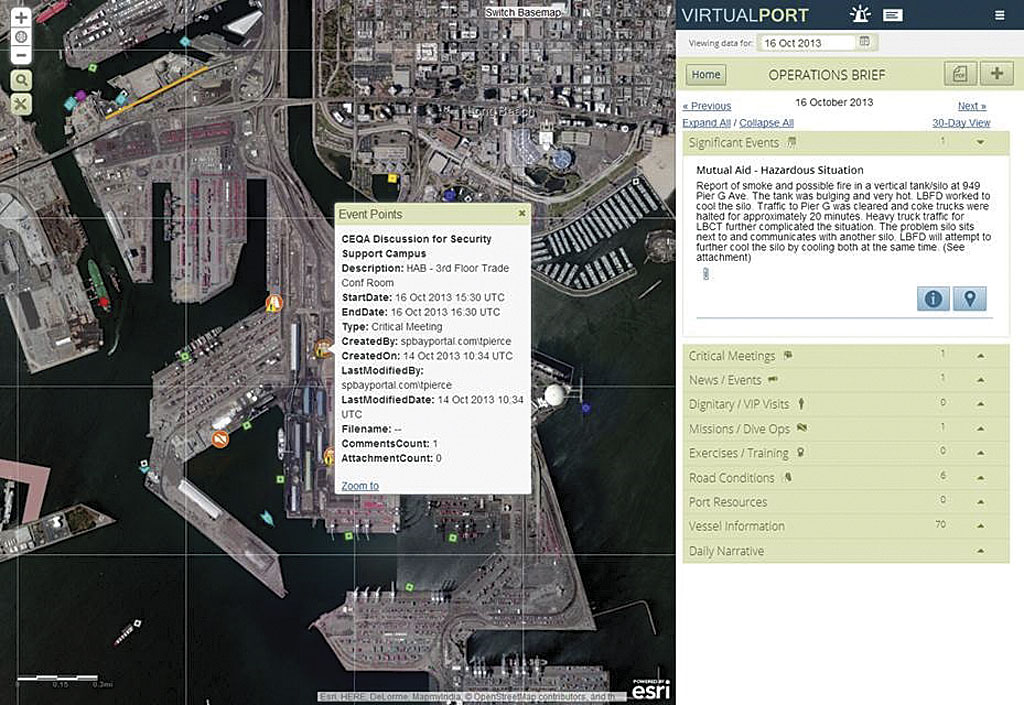
Task: Go to the Previous day brief
Action: 707,106
